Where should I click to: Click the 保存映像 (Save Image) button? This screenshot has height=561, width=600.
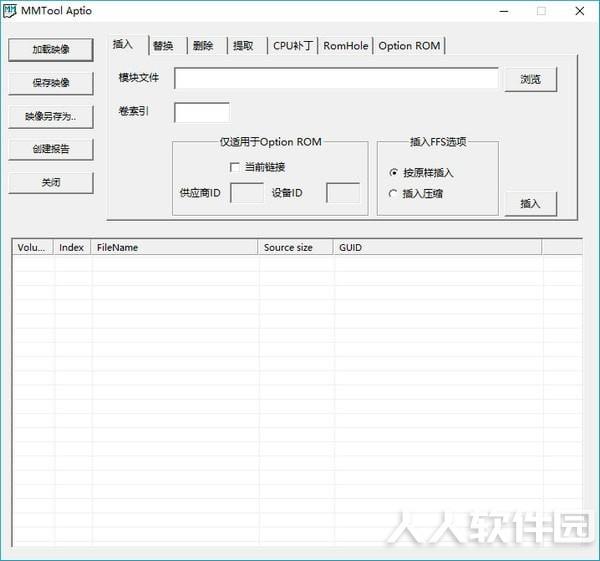tap(51, 83)
